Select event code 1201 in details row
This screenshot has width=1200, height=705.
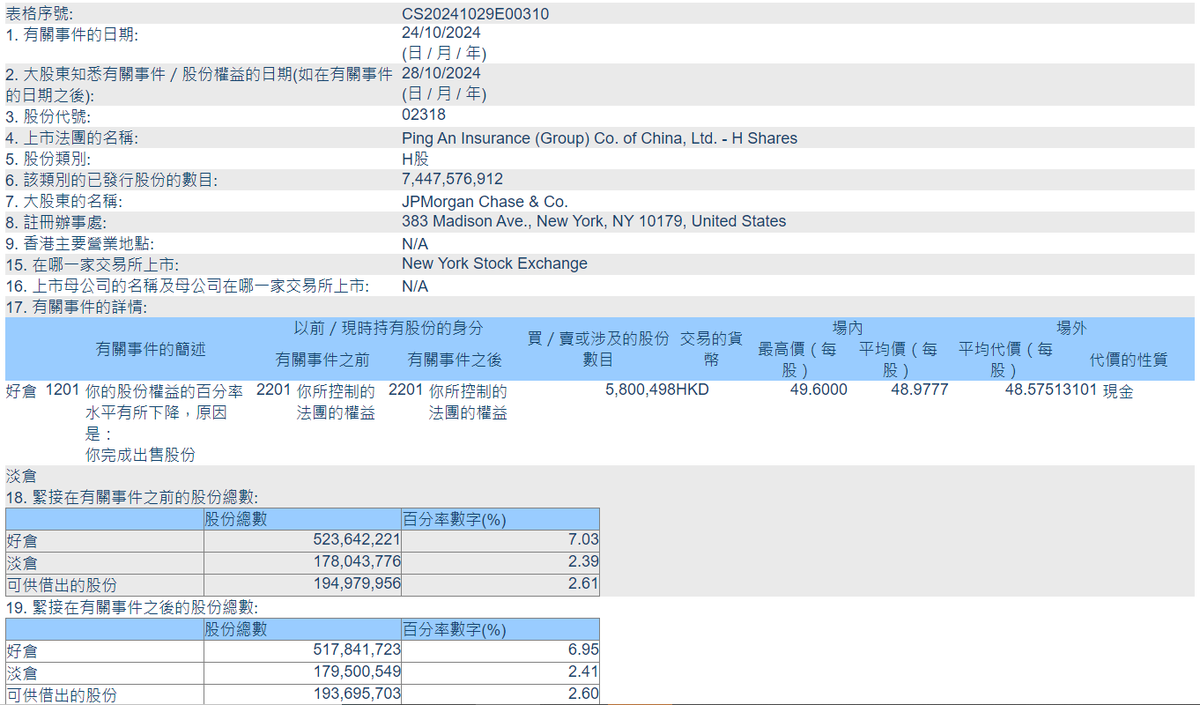(62, 390)
